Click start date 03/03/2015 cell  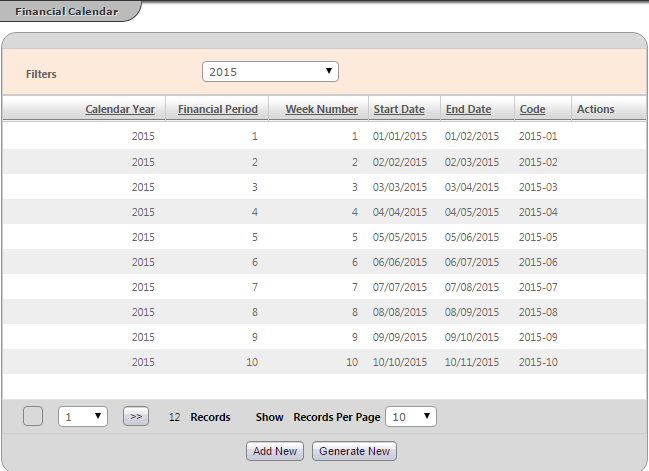tap(399, 187)
